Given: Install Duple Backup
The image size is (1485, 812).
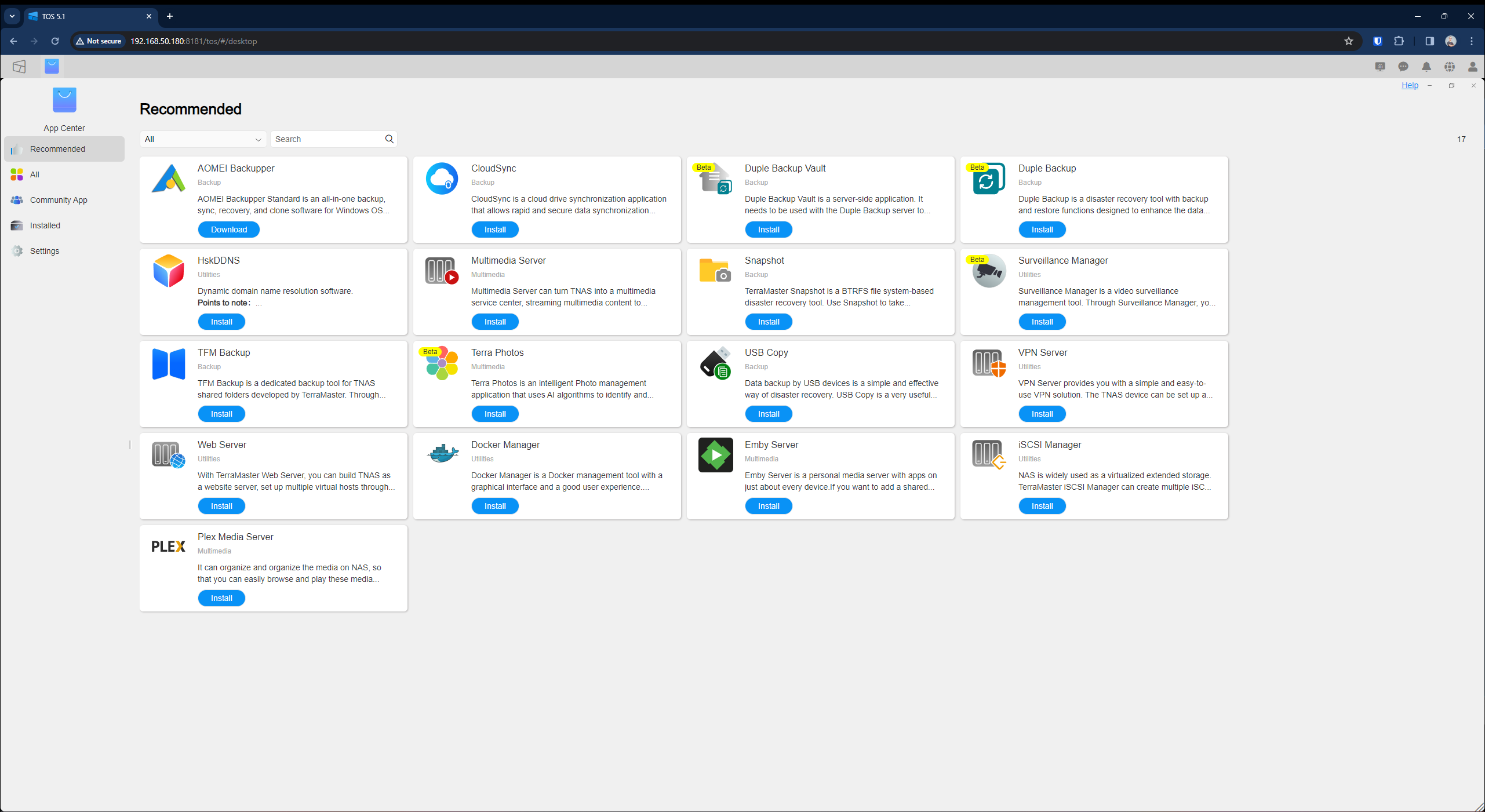Looking at the screenshot, I should pyautogui.click(x=1042, y=230).
